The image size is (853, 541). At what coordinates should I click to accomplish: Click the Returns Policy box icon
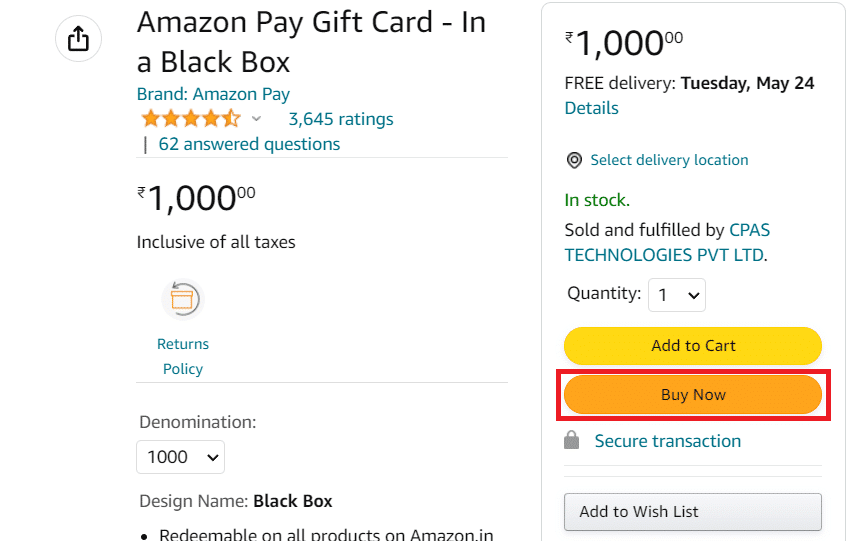click(x=183, y=299)
